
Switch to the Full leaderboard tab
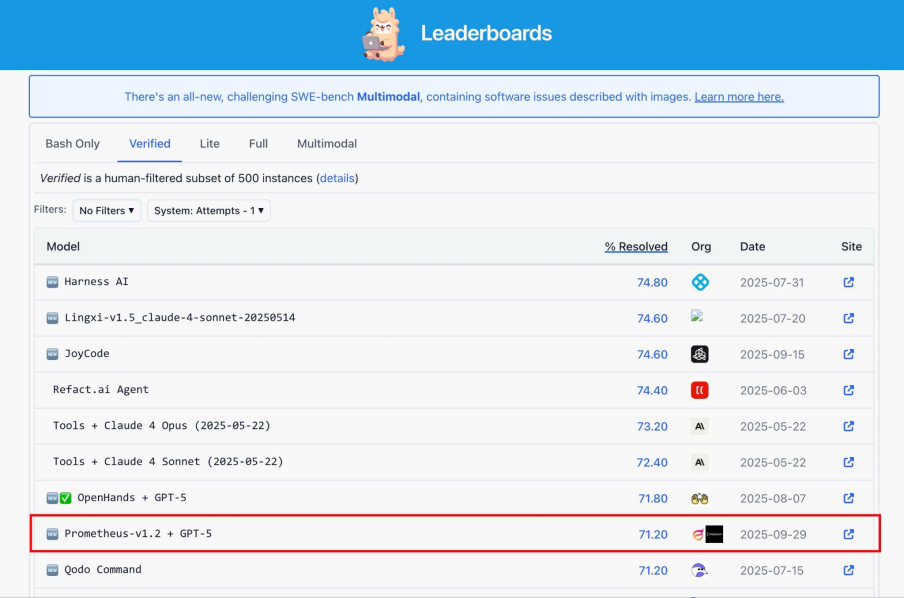coord(258,144)
